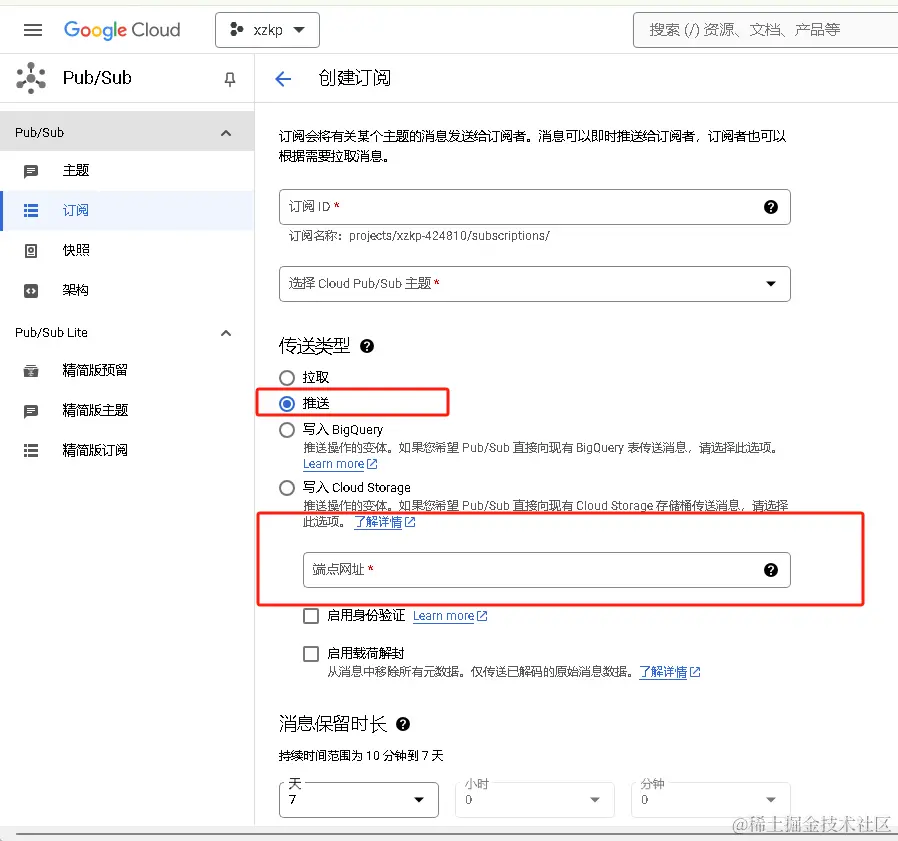Open 精简版预留 in the sidebar
This screenshot has height=841, width=898.
click(127, 370)
